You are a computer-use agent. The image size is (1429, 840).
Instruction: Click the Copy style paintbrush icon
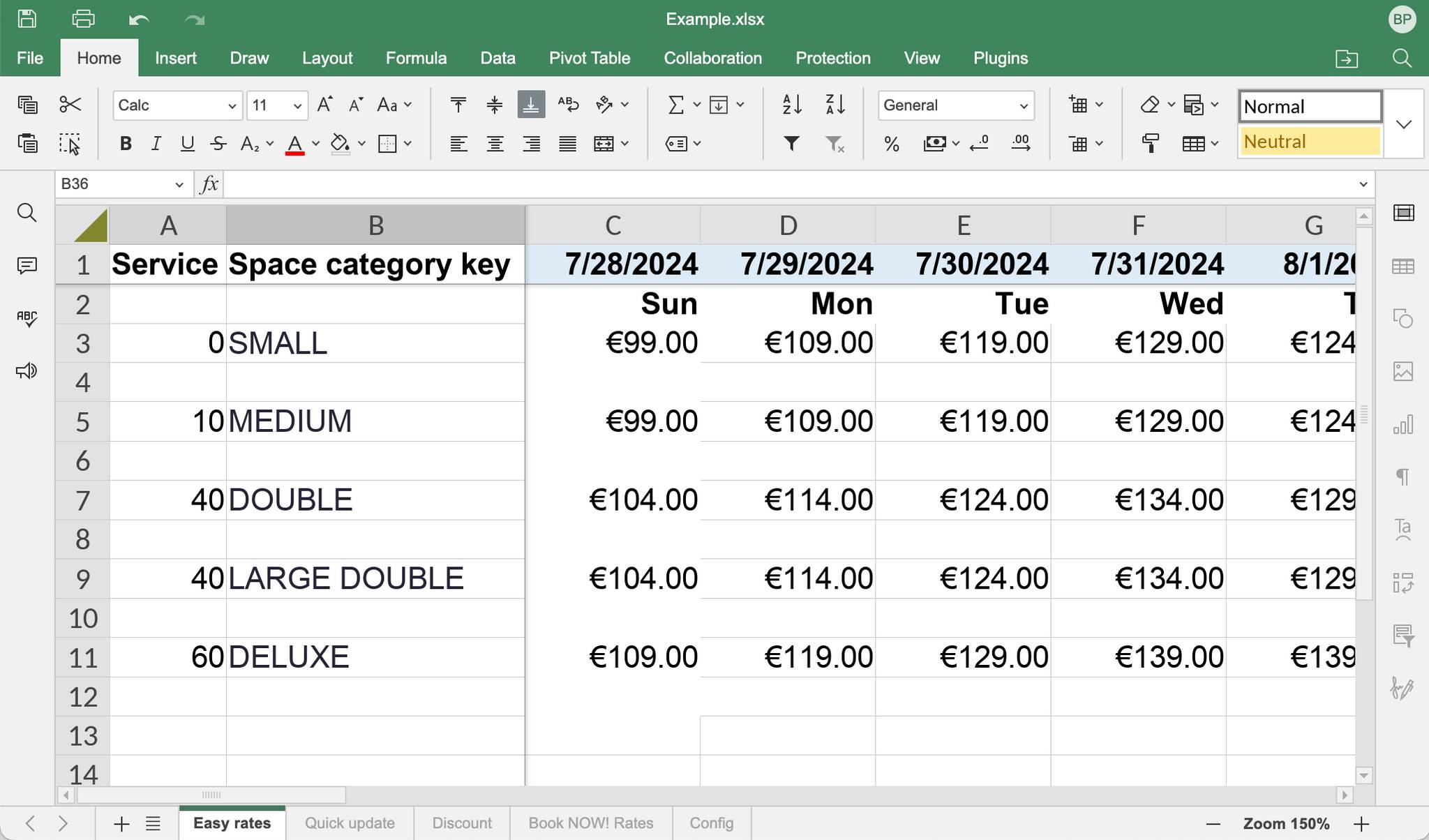click(1150, 144)
